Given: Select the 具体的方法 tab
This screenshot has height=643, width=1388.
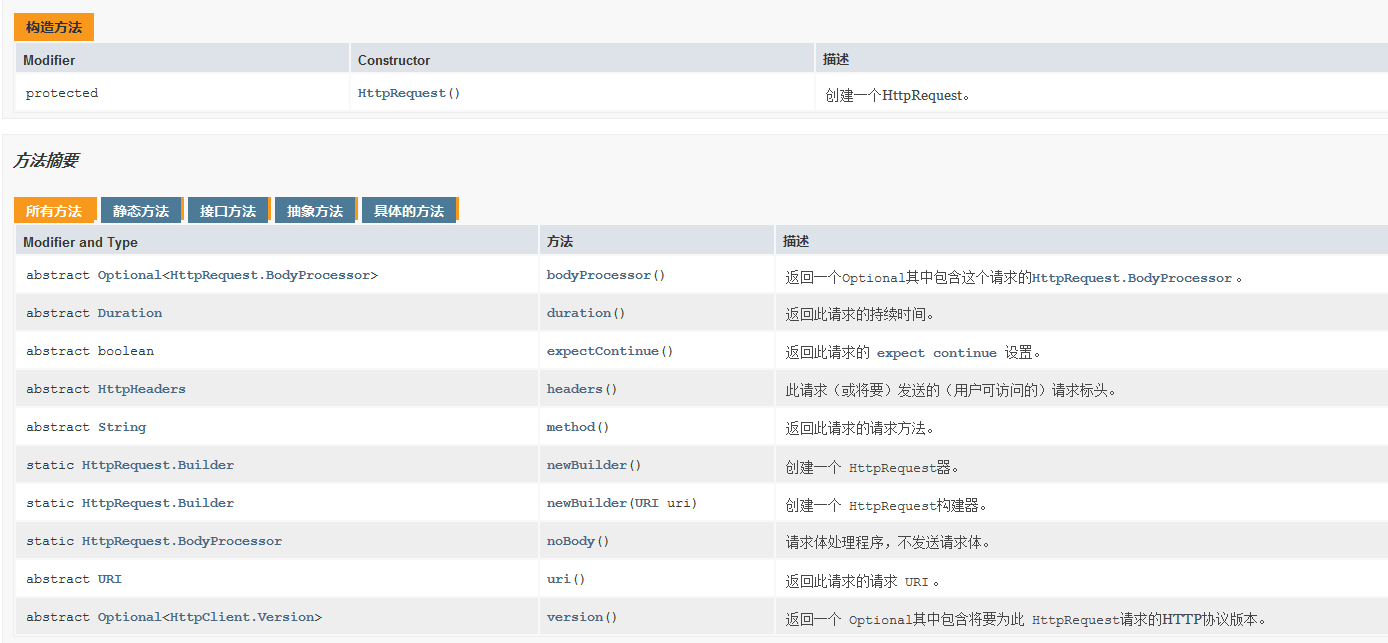Looking at the screenshot, I should [408, 210].
